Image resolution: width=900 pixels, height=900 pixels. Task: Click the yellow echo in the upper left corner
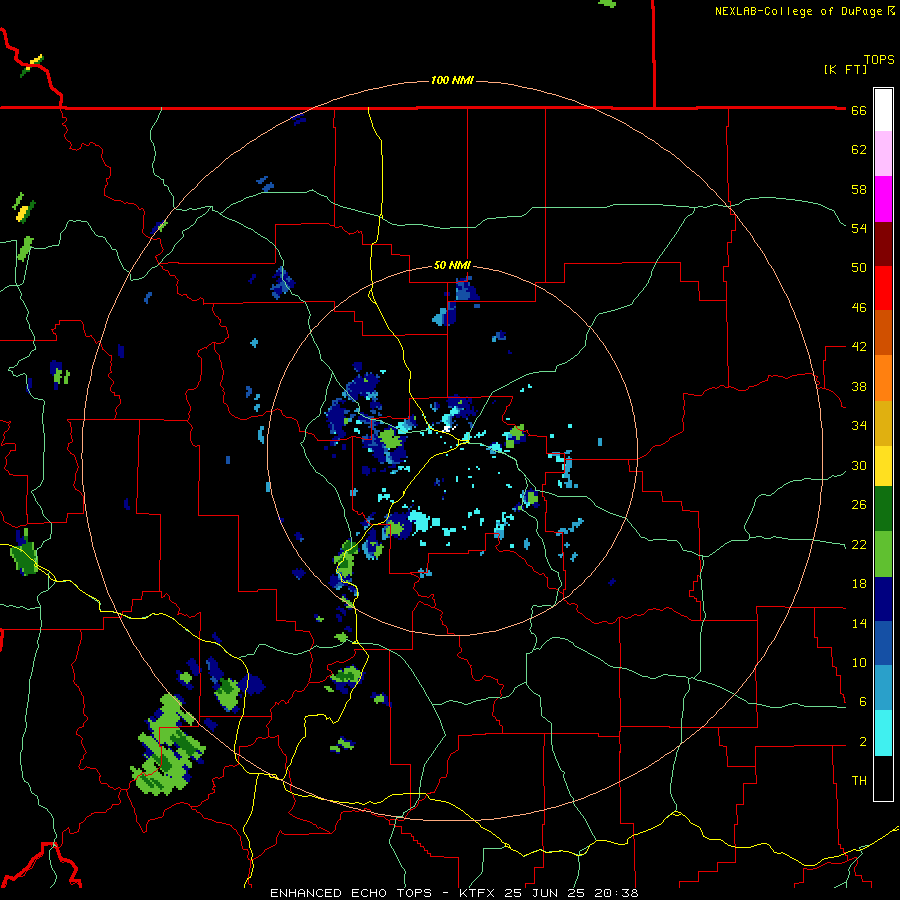click(36, 59)
